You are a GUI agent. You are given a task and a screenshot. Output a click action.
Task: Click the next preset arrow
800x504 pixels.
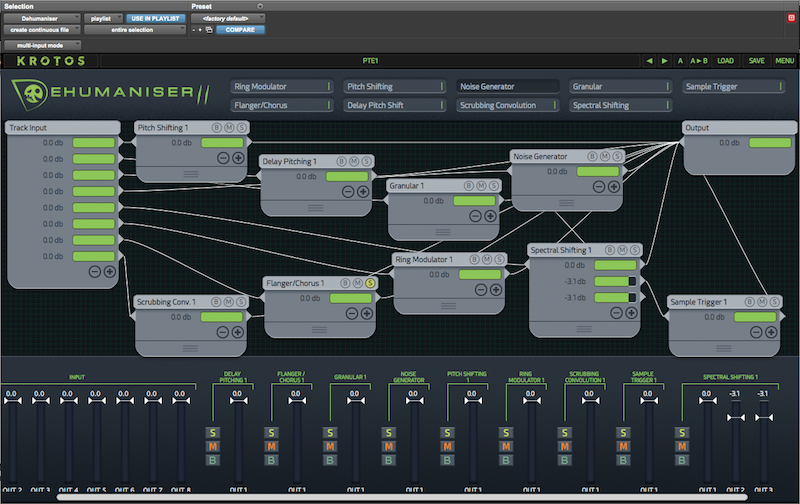[x=665, y=61]
